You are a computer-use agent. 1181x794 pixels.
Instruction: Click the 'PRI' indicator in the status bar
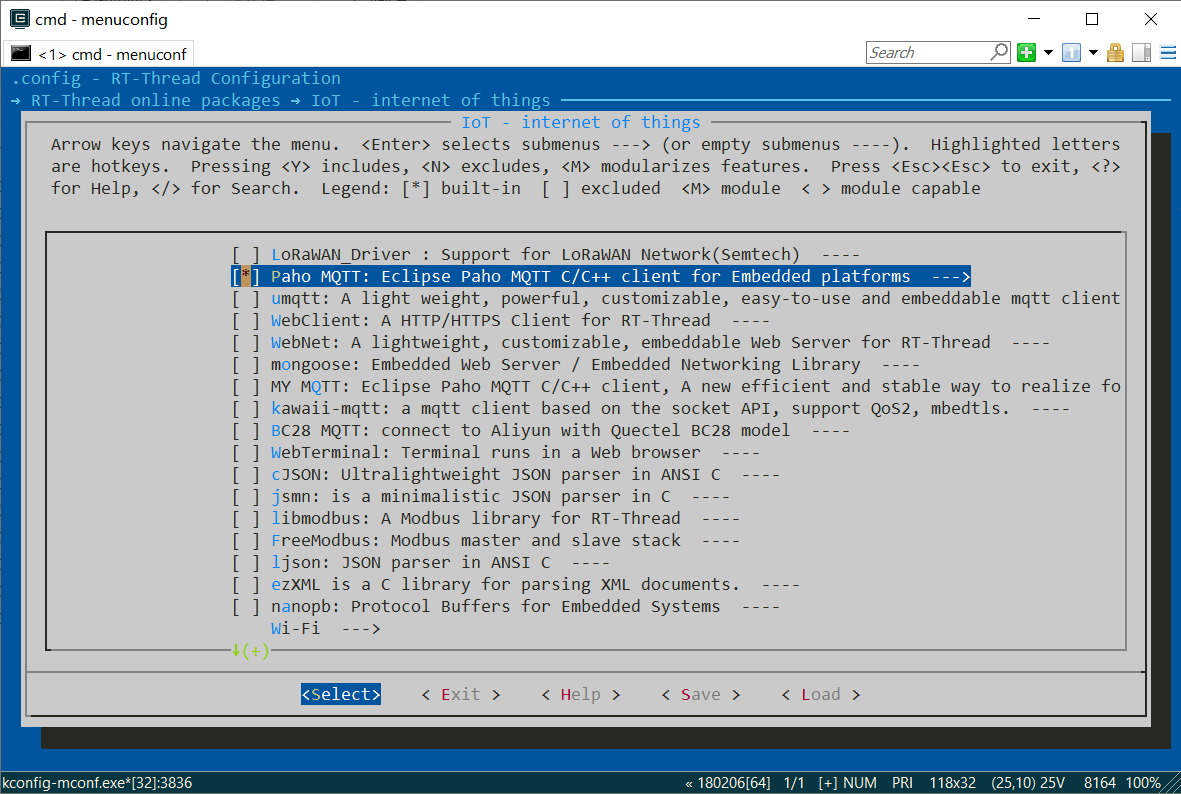click(x=902, y=783)
